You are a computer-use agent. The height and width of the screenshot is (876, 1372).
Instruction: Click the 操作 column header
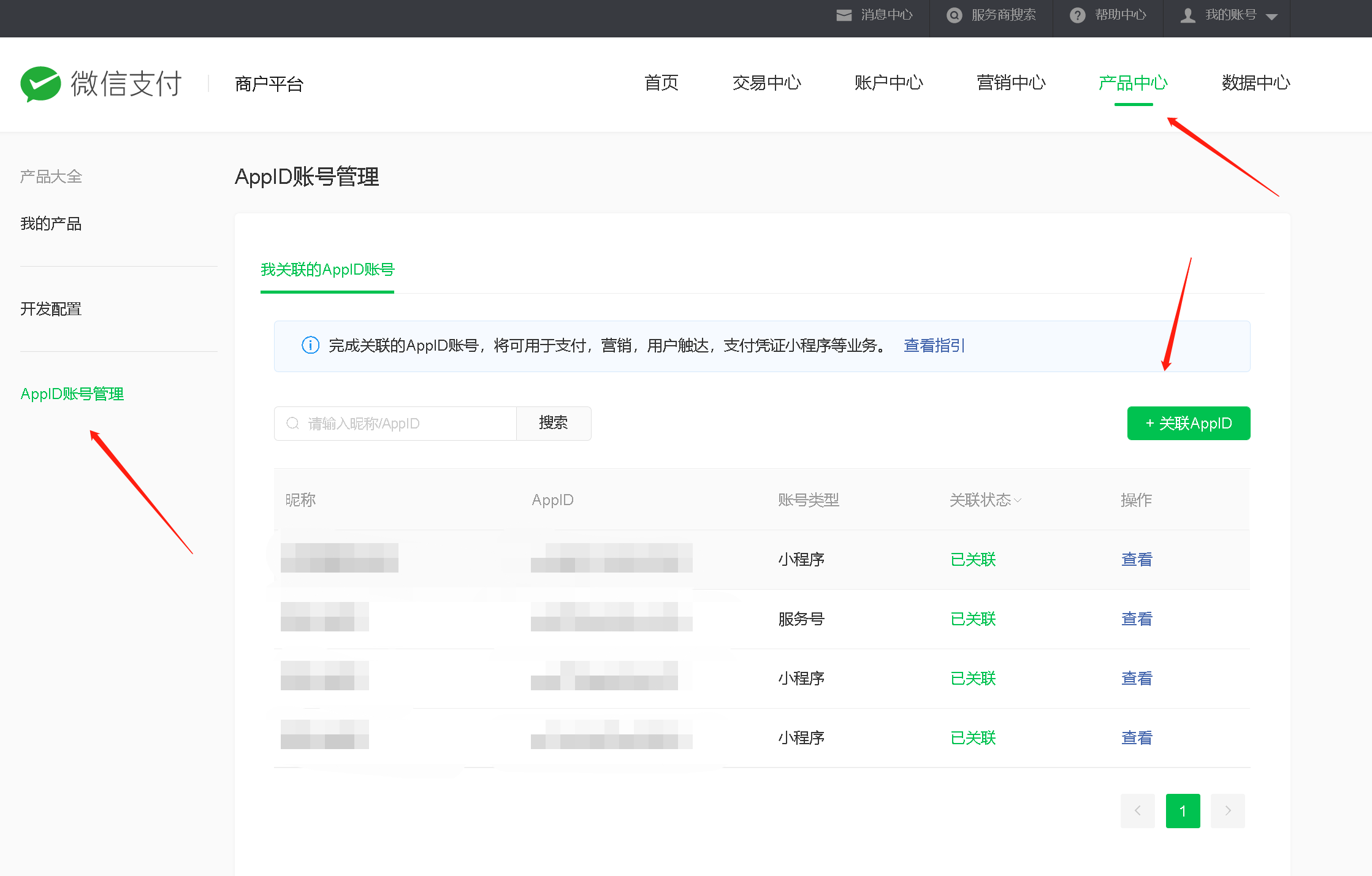tap(1136, 500)
